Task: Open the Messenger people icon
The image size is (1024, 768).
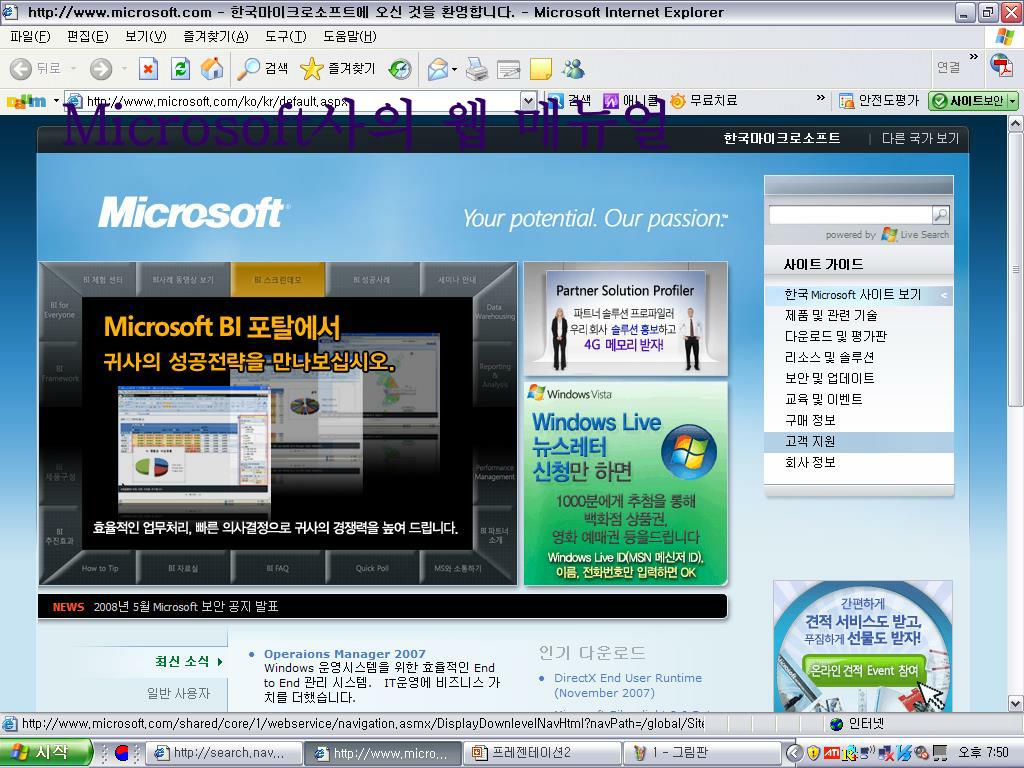Action: 573,69
